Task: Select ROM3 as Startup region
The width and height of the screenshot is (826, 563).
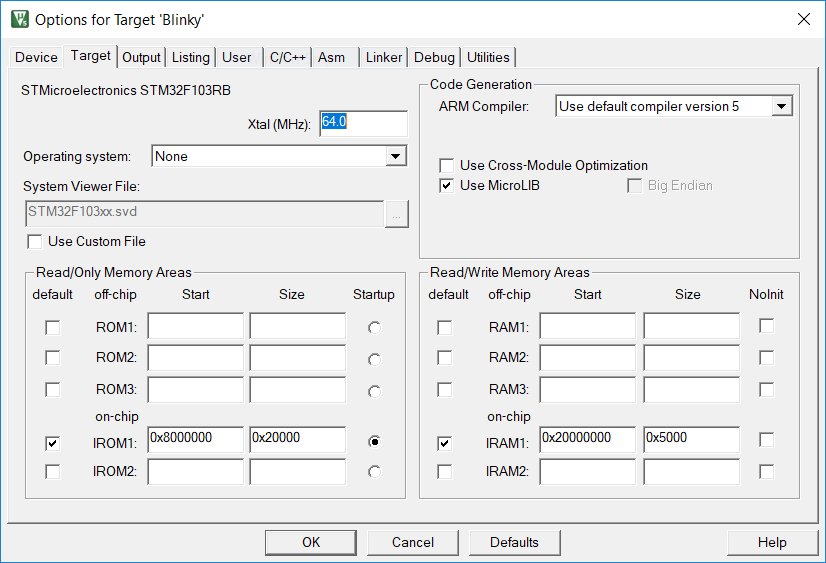Action: point(375,391)
